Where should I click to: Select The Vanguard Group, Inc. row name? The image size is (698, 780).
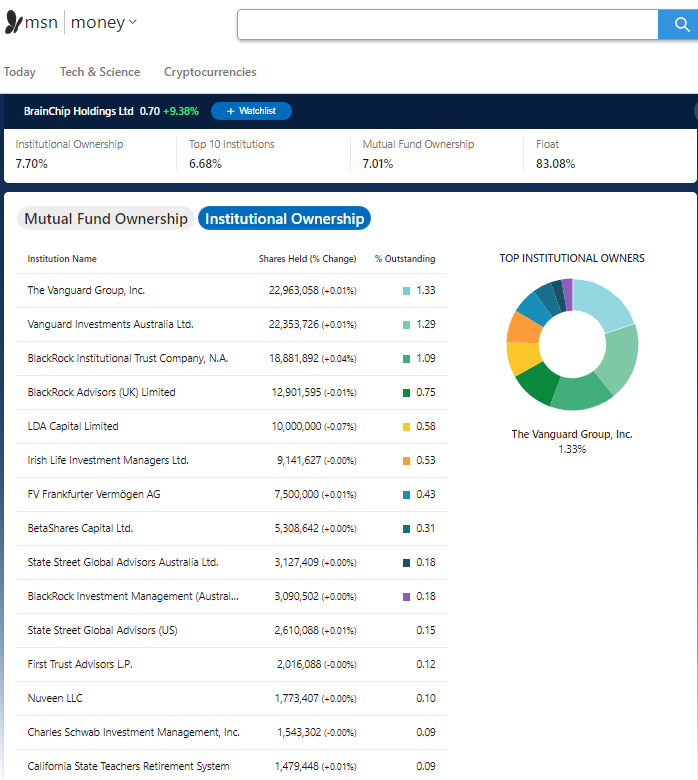click(86, 291)
